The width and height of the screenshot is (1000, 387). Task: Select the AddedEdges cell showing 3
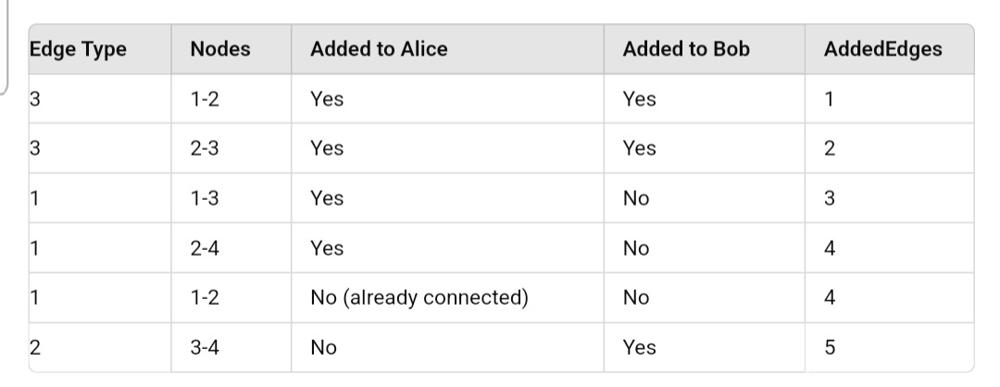pyautogui.click(x=889, y=198)
